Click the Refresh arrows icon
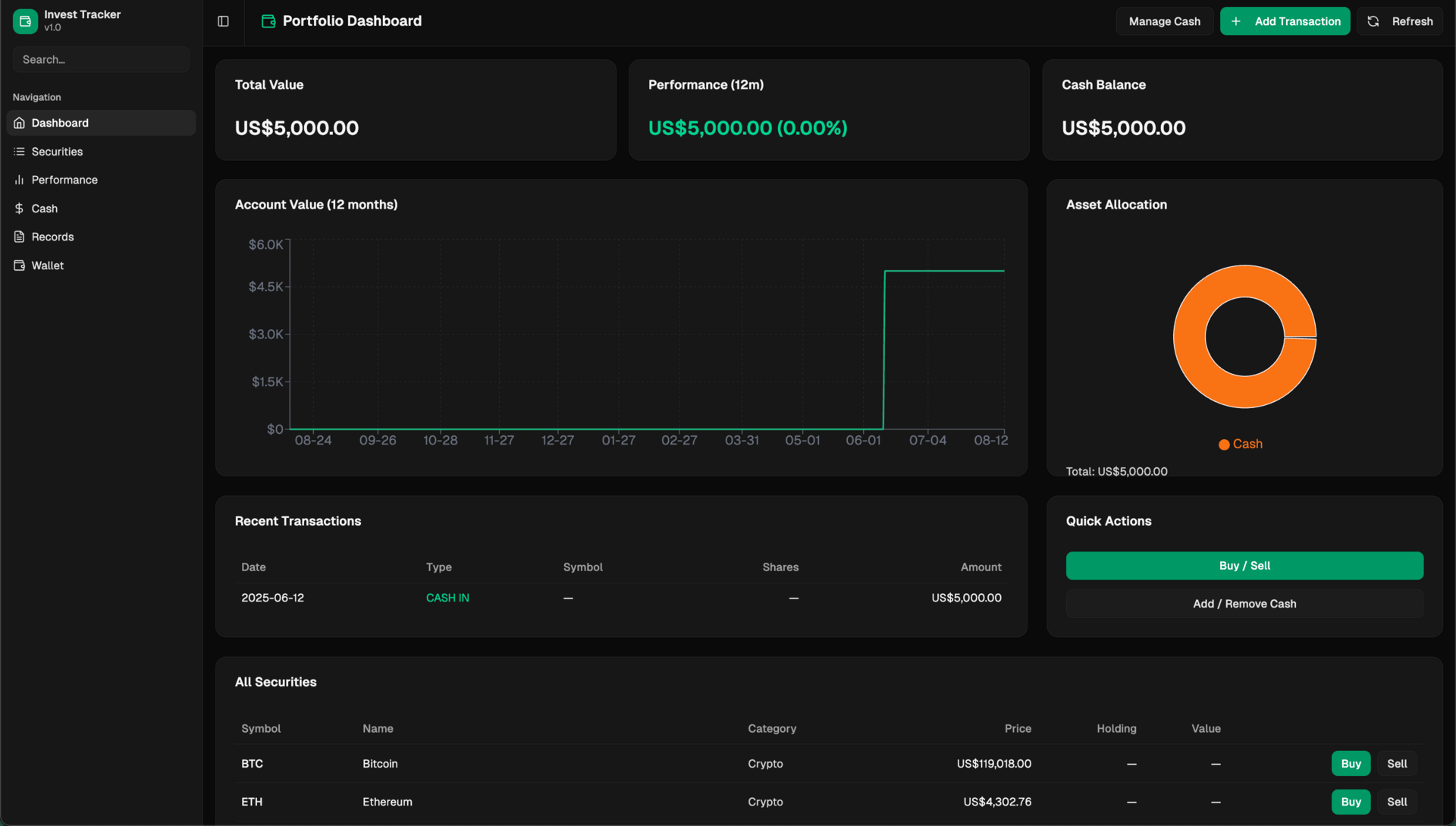Image resolution: width=1456 pixels, height=826 pixels. 1373,21
